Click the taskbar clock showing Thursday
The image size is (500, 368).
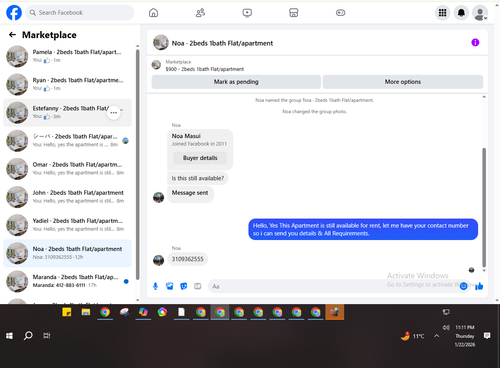(465, 336)
